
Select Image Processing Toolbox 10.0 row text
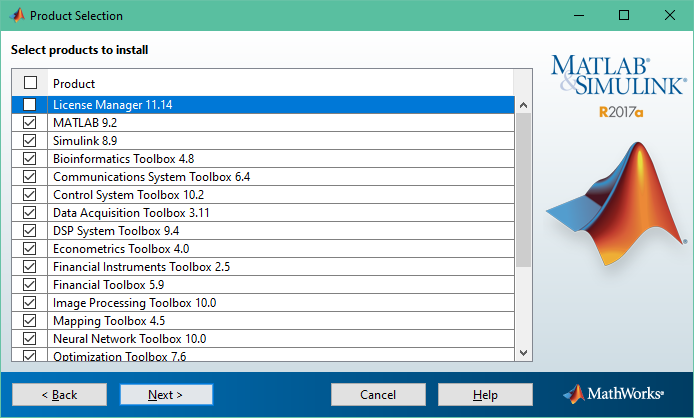(135, 303)
